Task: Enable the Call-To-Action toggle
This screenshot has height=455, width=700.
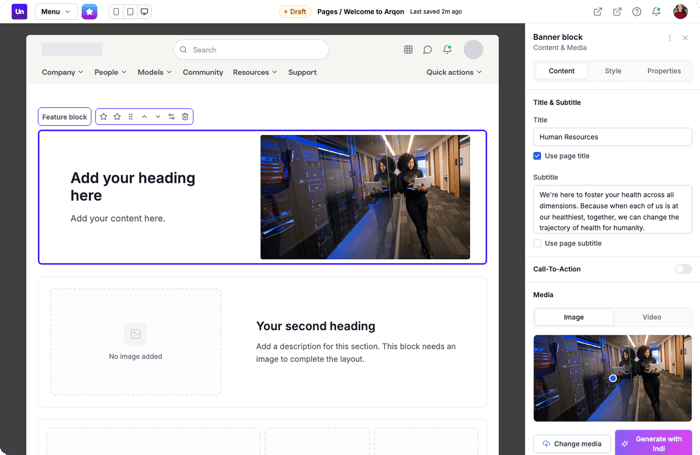Action: pos(682,269)
